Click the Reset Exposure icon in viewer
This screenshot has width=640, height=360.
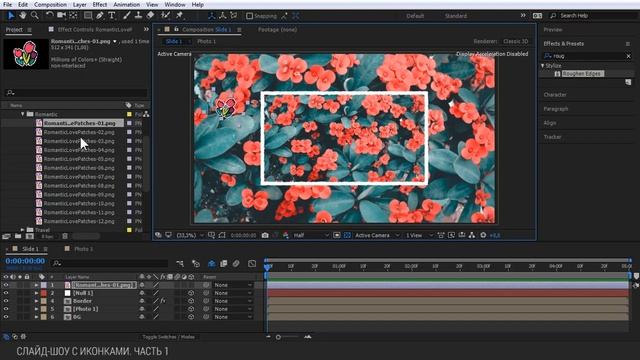(483, 235)
